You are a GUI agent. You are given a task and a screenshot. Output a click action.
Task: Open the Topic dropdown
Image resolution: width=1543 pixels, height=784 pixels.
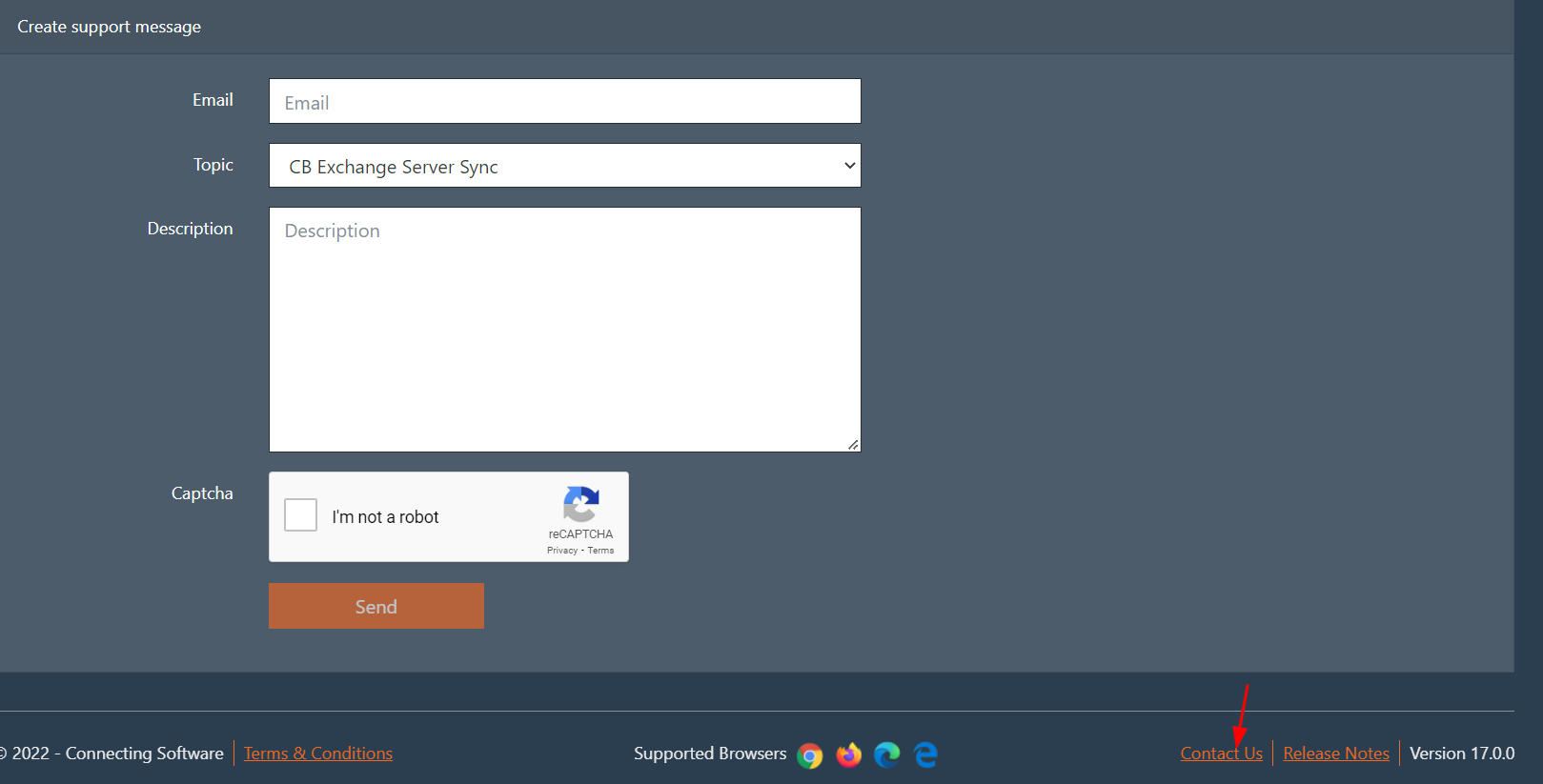(565, 166)
